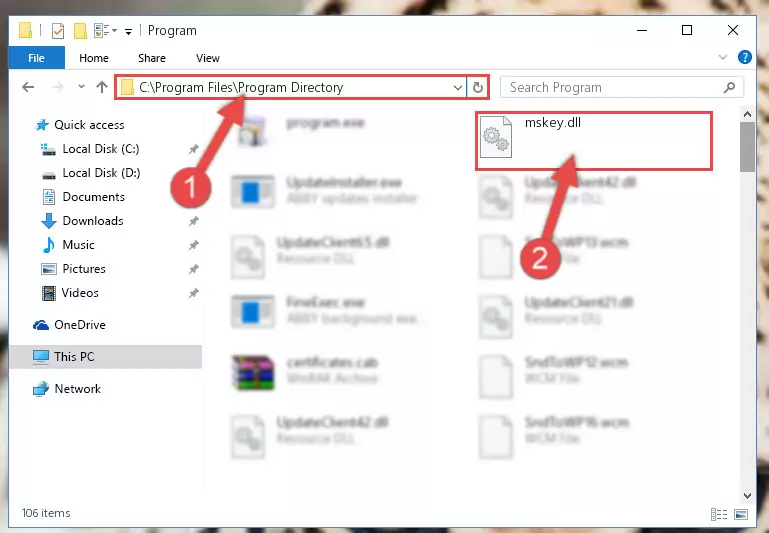Switch to the View ribbon tab
This screenshot has height=533, width=769.
(x=208, y=58)
